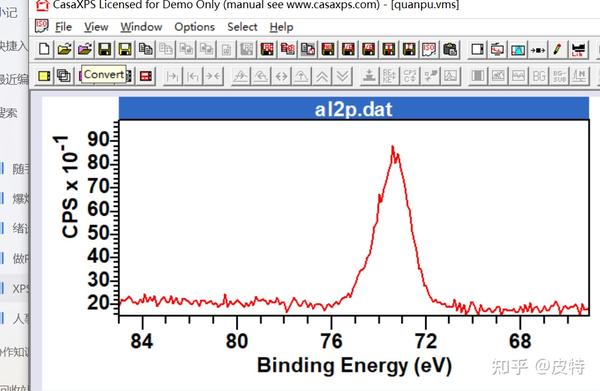The image size is (600, 391).
Task: Click the 'CPS x 10-1' y-axis label
Action: coord(66,187)
